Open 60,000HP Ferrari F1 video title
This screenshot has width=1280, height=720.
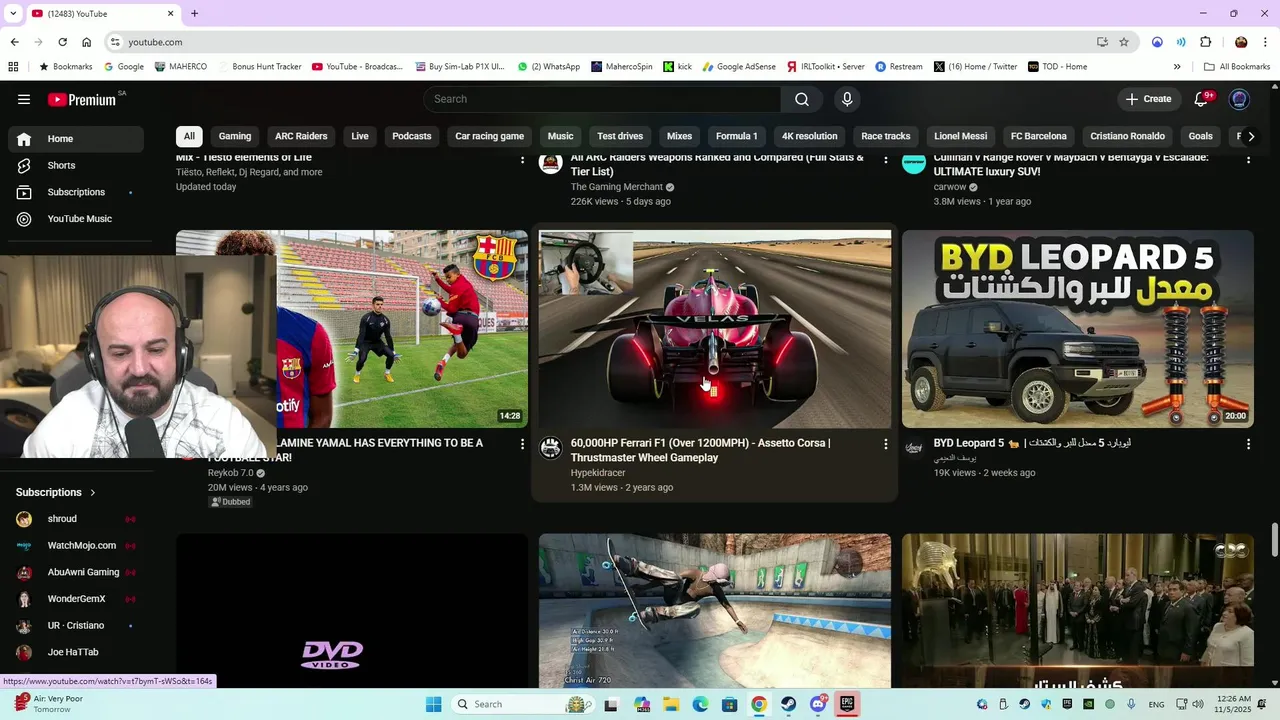coord(700,450)
